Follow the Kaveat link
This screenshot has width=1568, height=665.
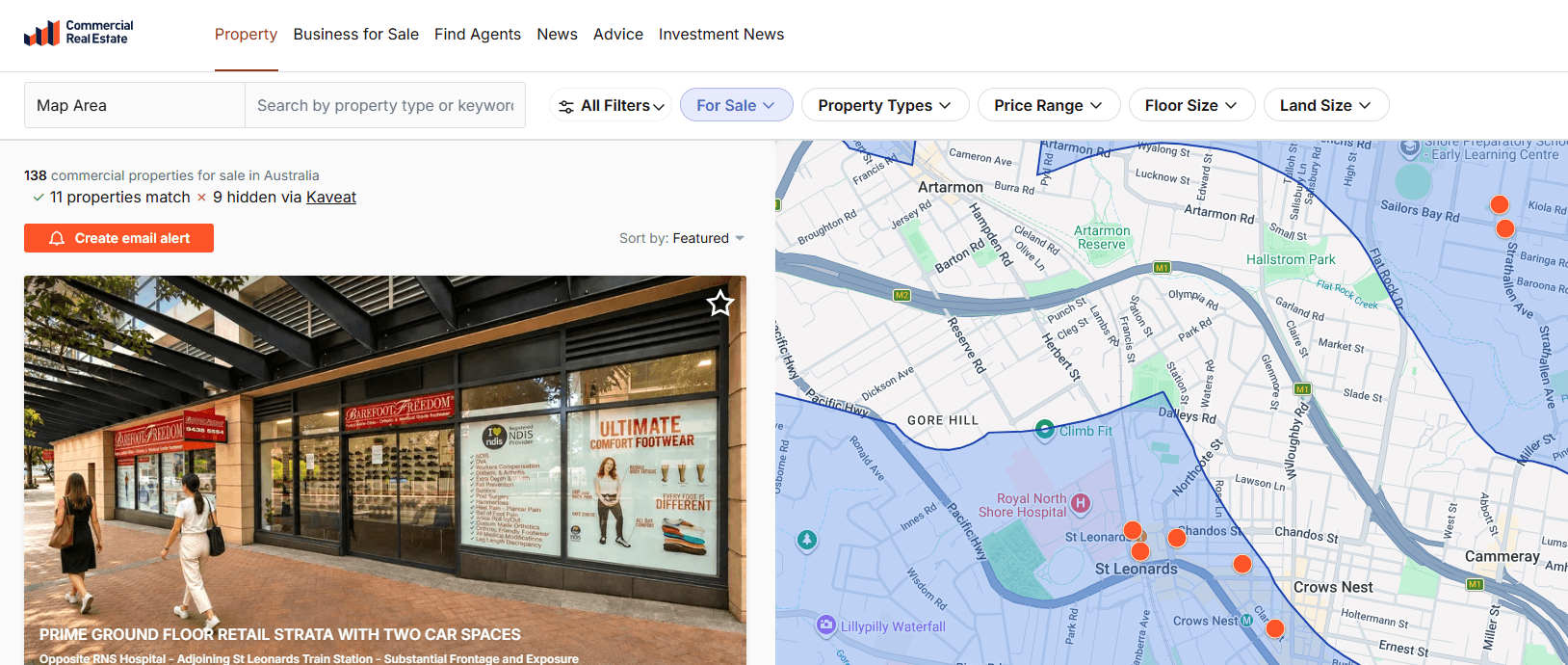point(331,197)
